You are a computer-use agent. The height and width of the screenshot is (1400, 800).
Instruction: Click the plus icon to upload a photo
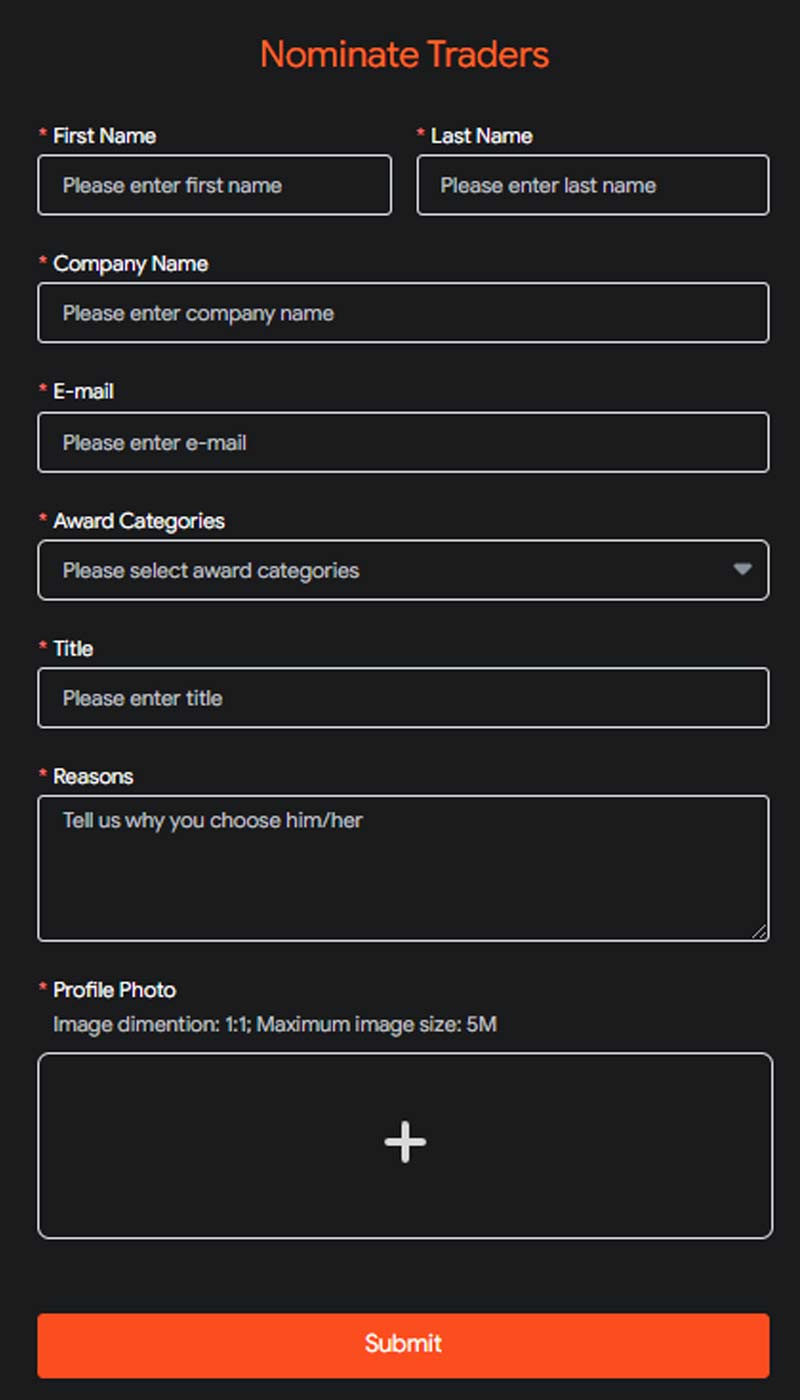coord(405,1142)
